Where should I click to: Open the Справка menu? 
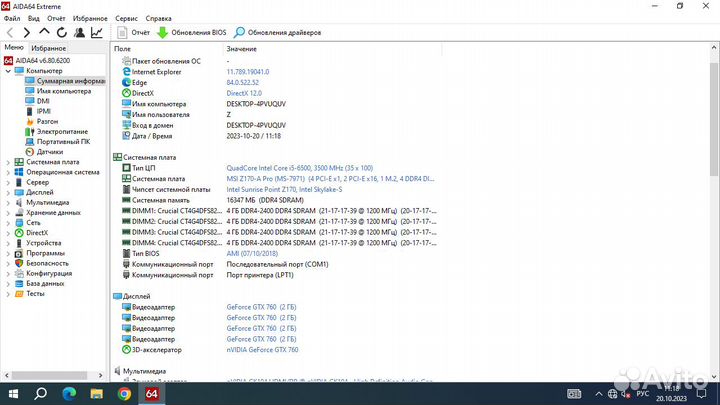coord(158,18)
